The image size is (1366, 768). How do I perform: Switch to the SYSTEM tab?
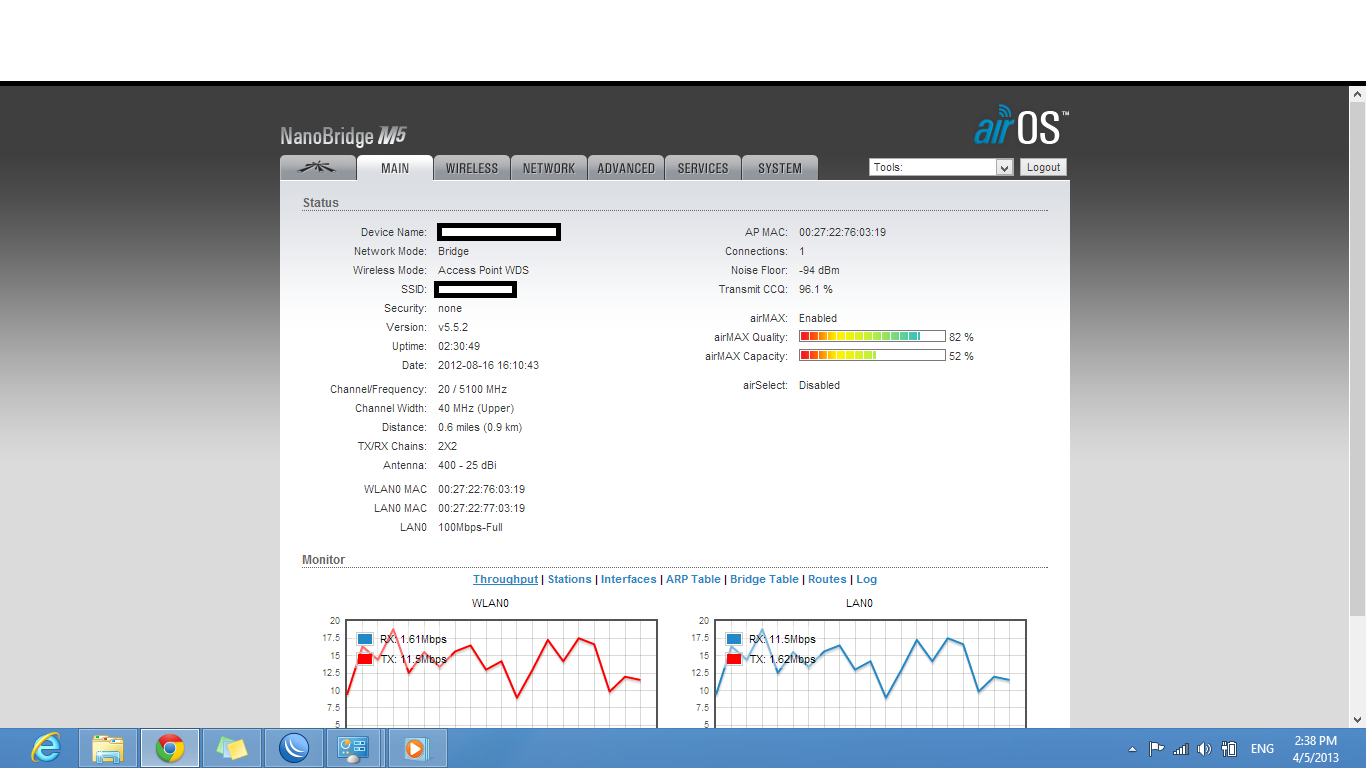(x=780, y=168)
